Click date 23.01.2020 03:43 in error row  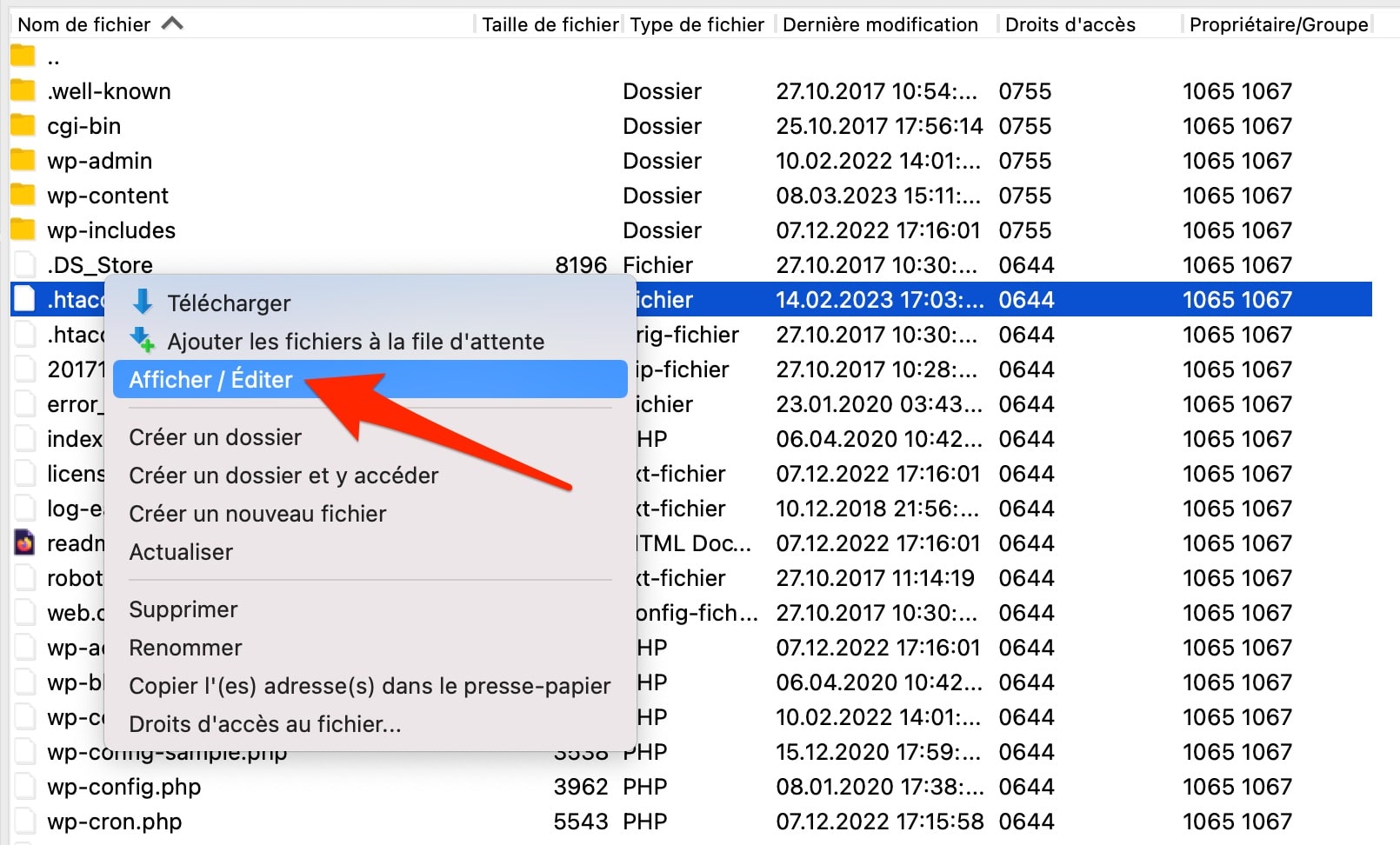(x=879, y=404)
